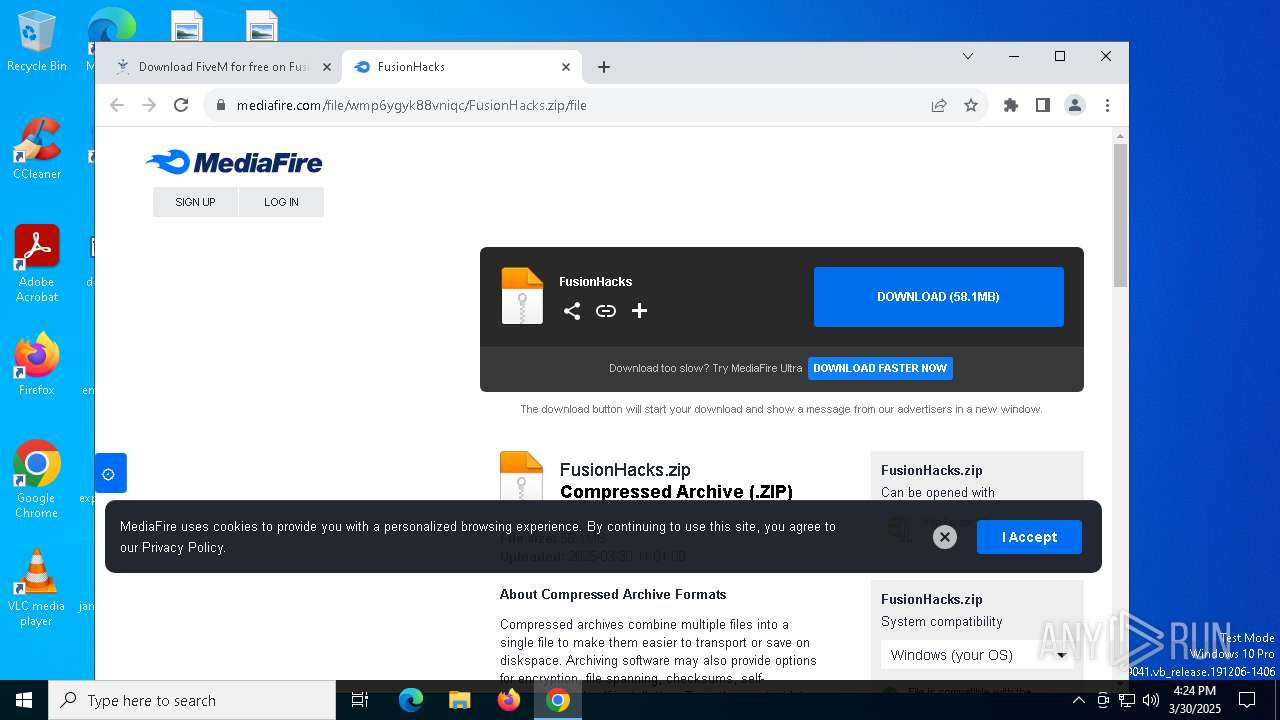This screenshot has height=720, width=1280.
Task: Select the FusionHacks tab
Action: [462, 67]
